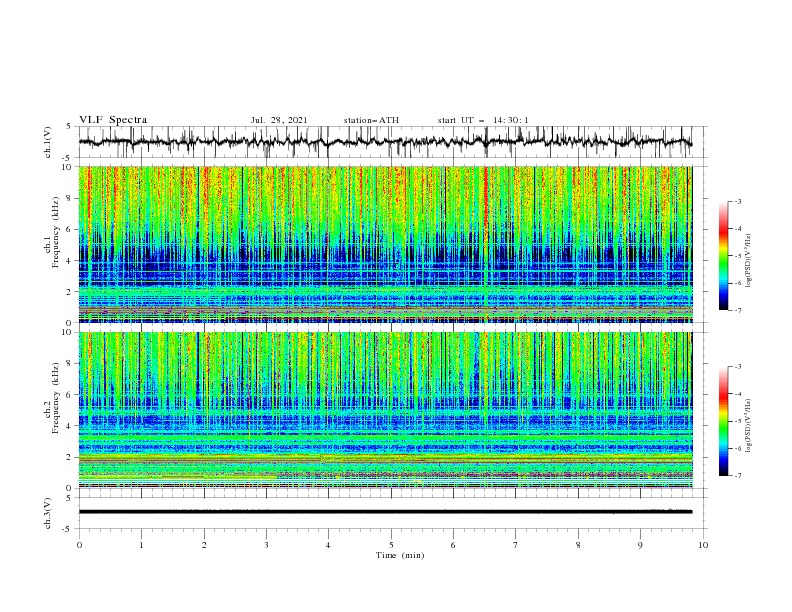
Task: Click the 'Time (min)' axis label
Action: 400,555
